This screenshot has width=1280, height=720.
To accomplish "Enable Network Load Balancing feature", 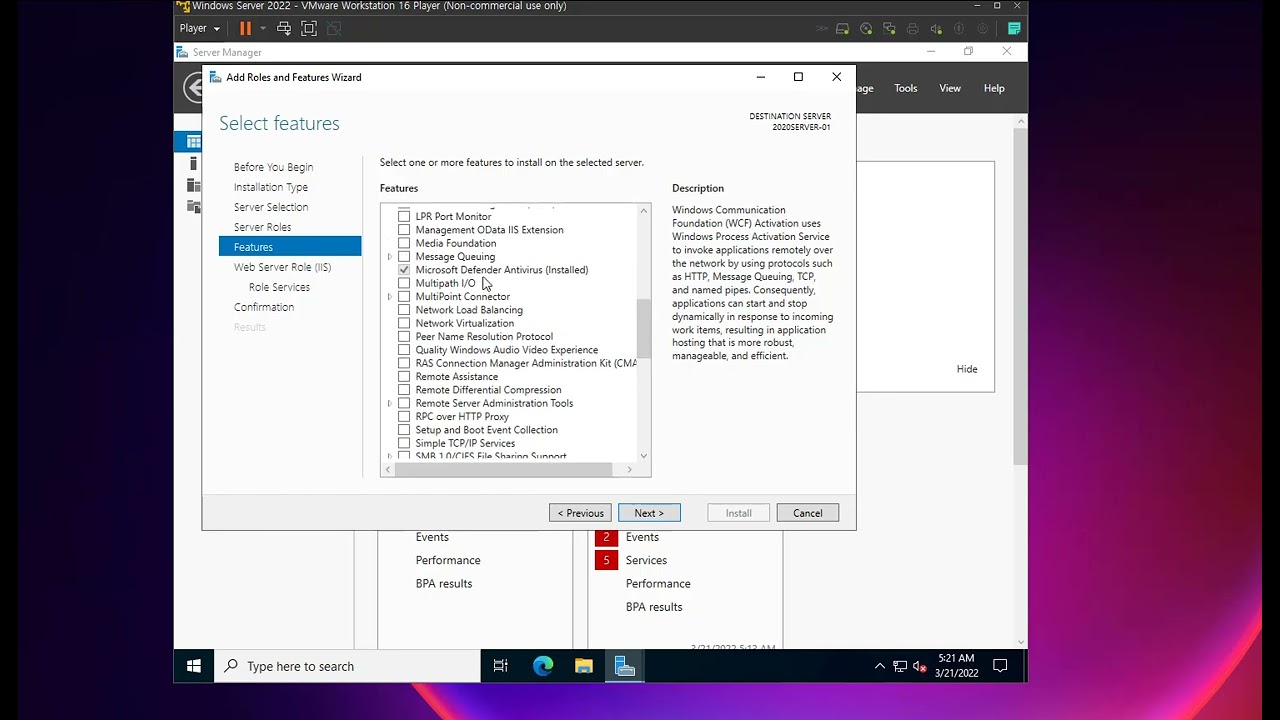I will click(404, 310).
